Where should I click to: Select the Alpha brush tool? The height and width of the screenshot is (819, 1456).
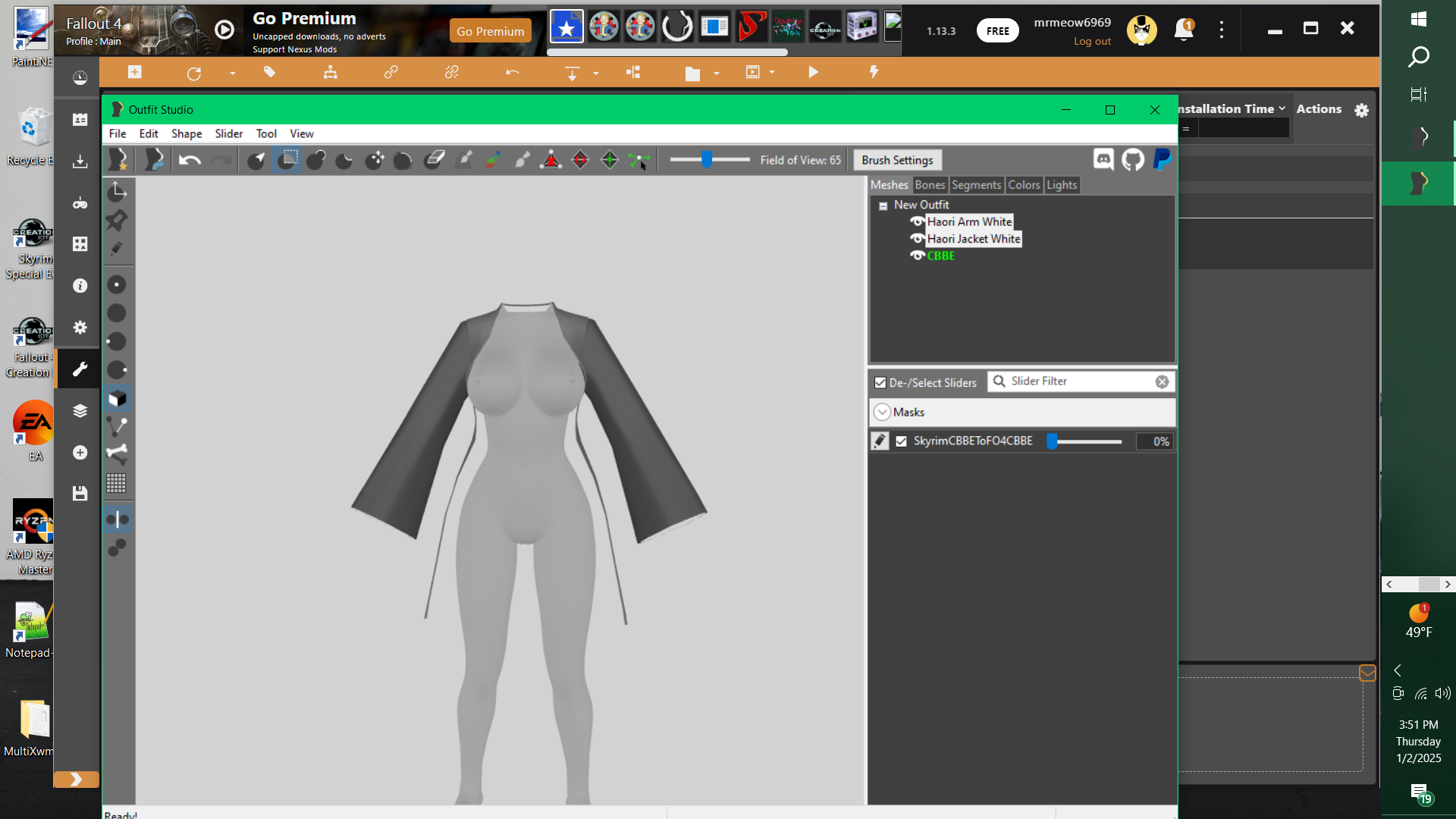(x=522, y=160)
